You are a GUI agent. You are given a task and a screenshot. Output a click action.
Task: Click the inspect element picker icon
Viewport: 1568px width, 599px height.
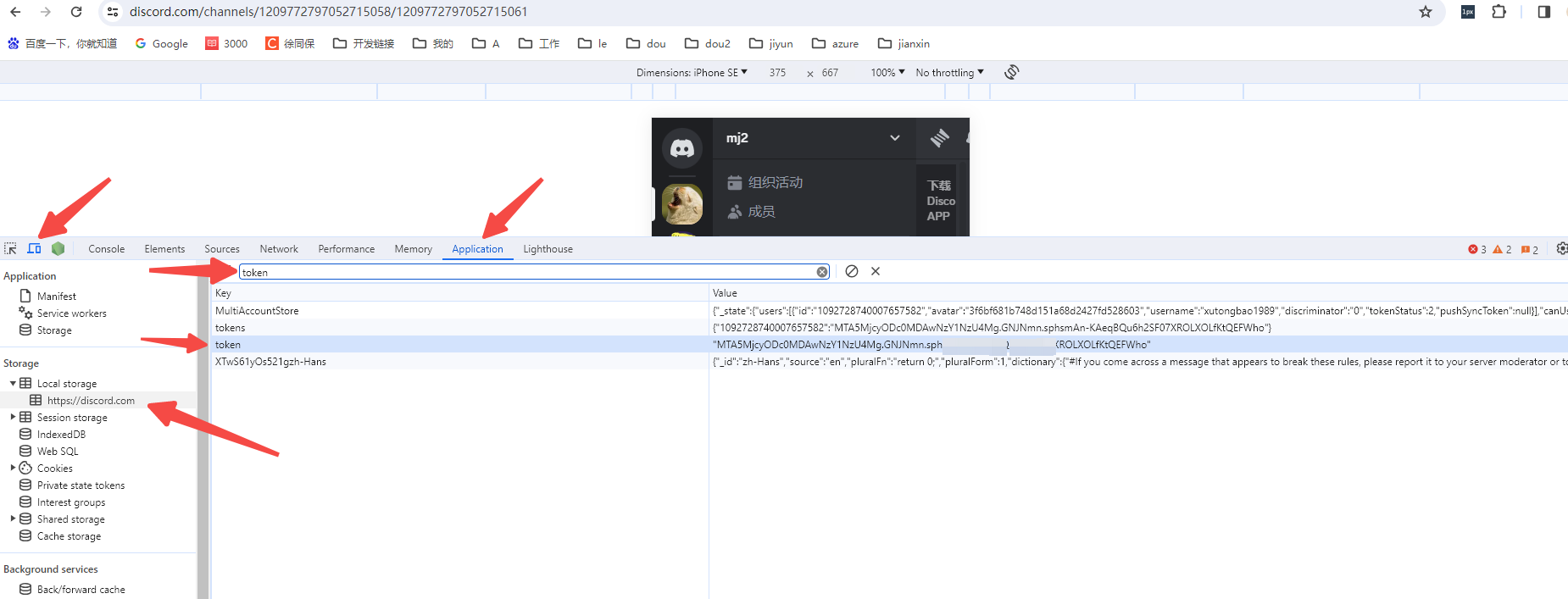pos(10,248)
